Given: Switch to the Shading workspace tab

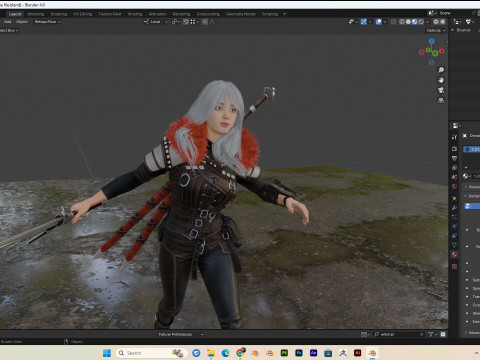Looking at the screenshot, I should 135,14.
